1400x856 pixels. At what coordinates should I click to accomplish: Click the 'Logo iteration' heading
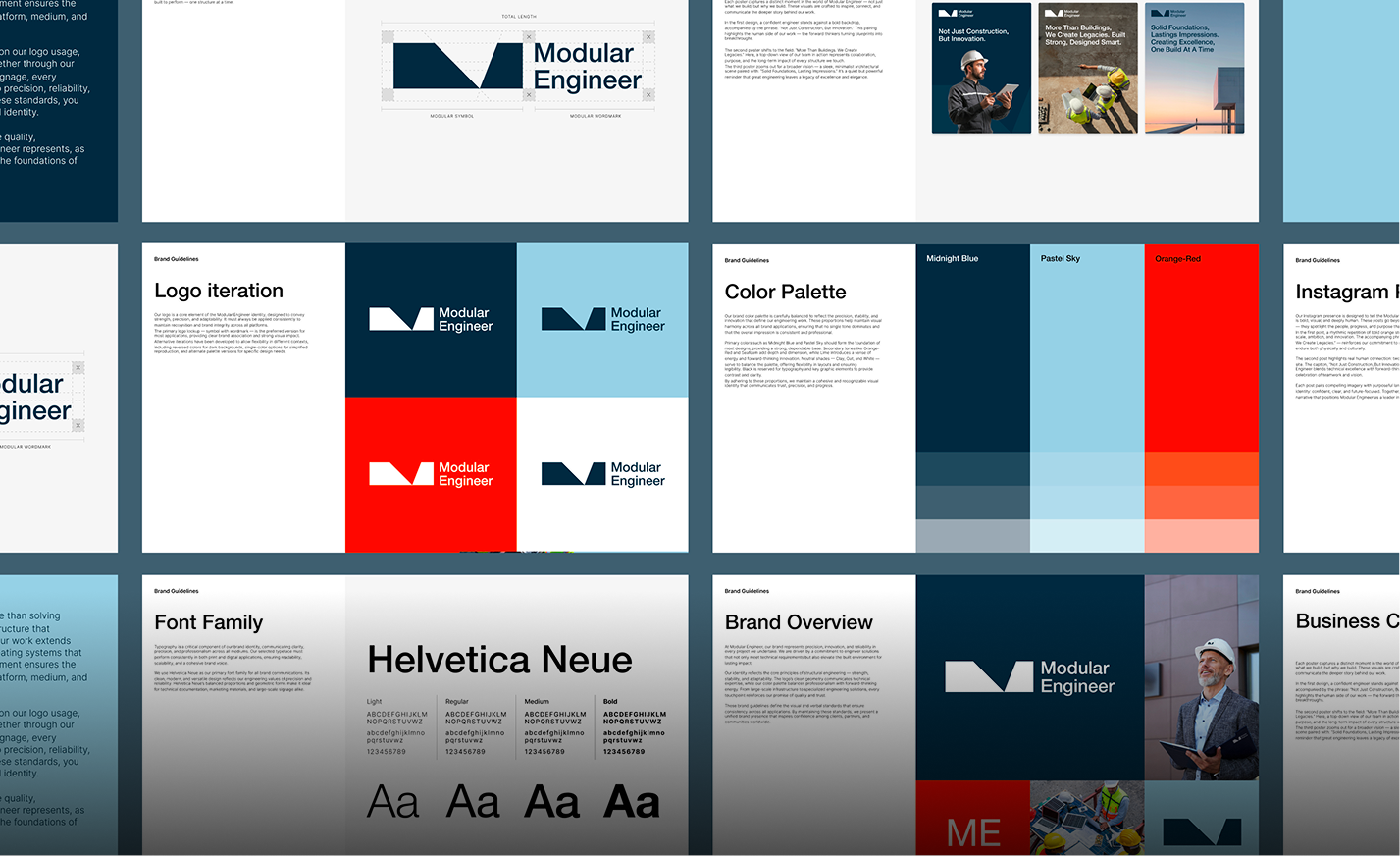pos(218,291)
